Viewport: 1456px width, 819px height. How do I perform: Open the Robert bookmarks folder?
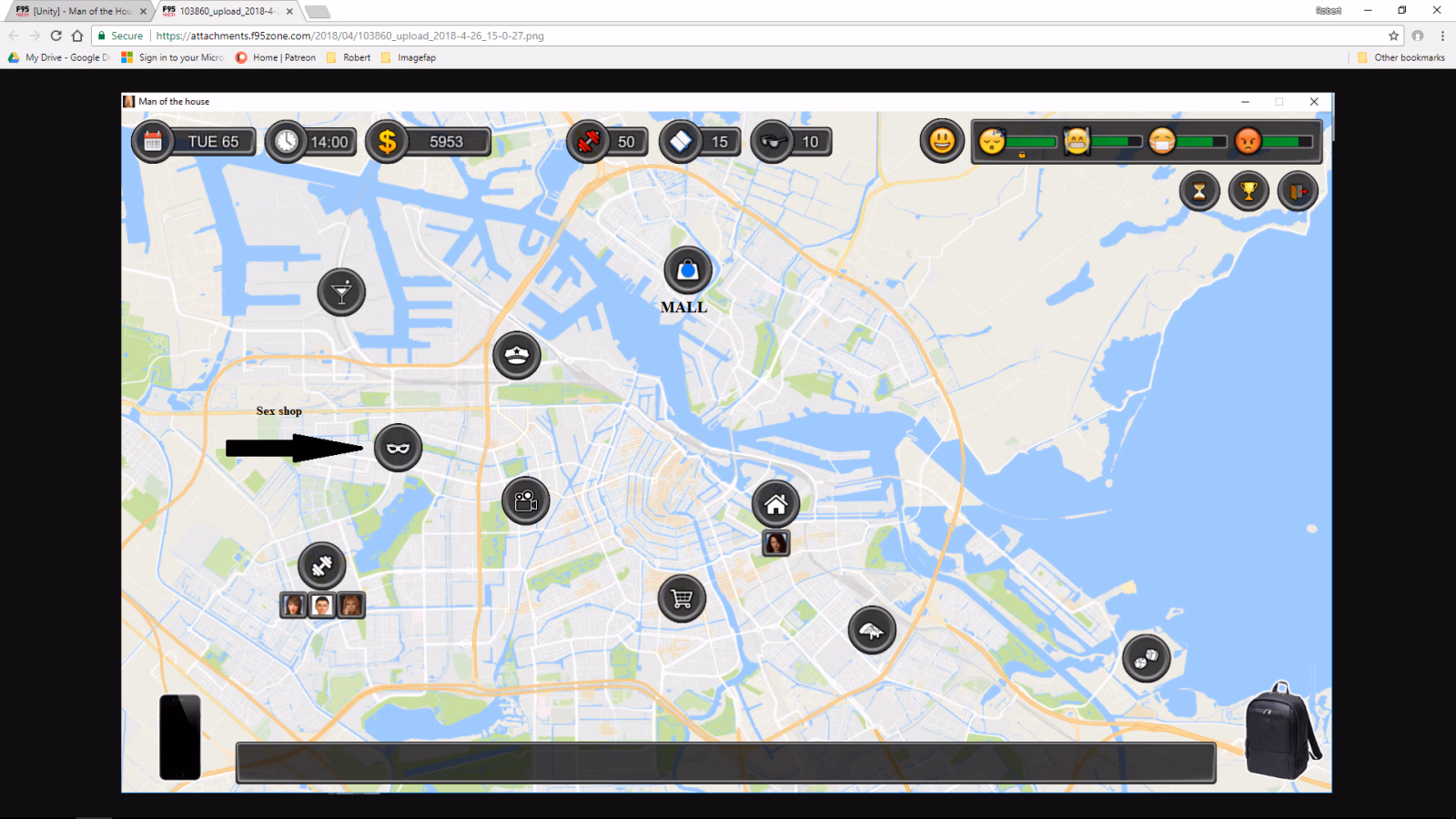coord(349,57)
